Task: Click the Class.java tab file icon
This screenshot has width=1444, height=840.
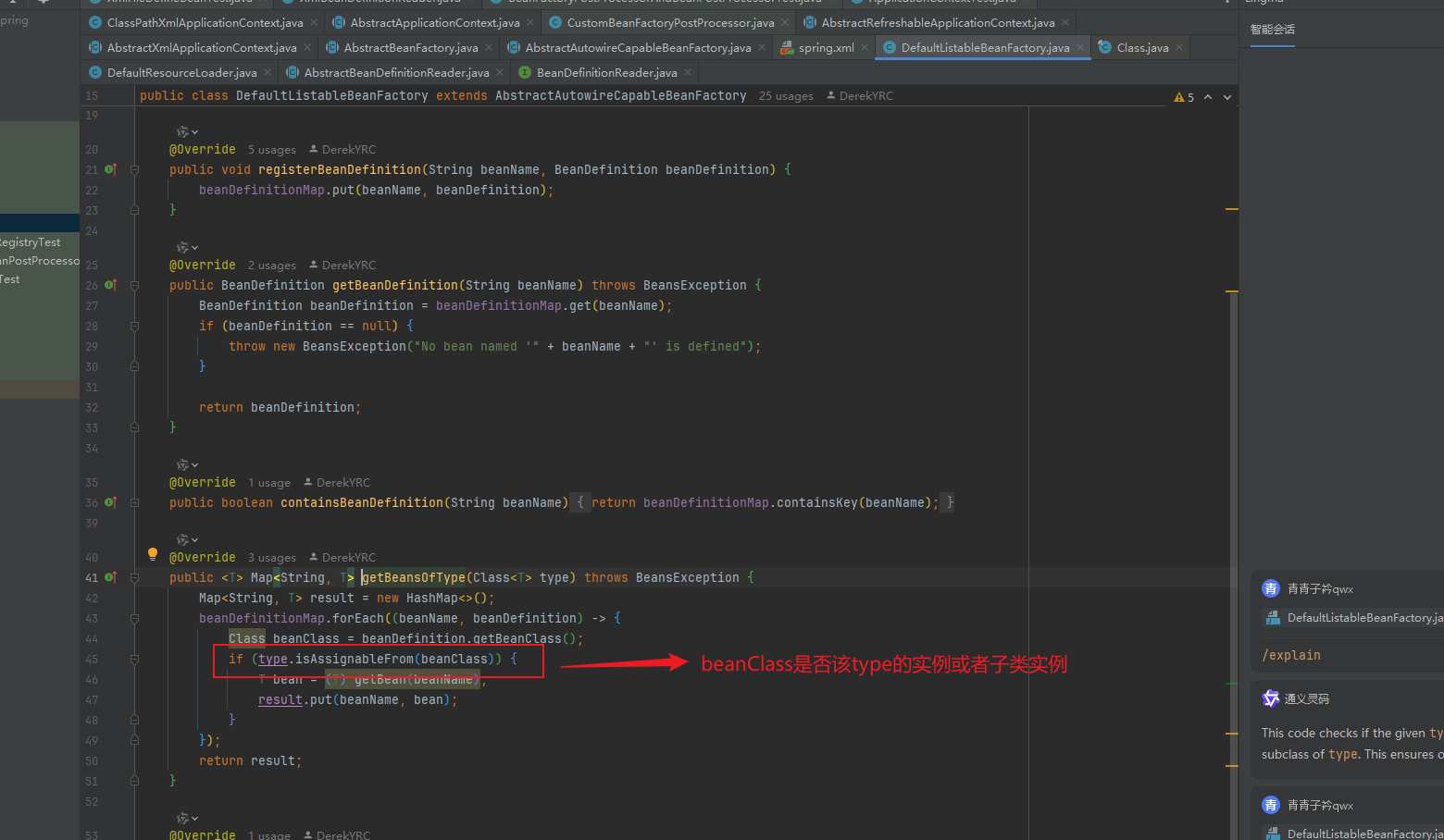Action: [1104, 47]
